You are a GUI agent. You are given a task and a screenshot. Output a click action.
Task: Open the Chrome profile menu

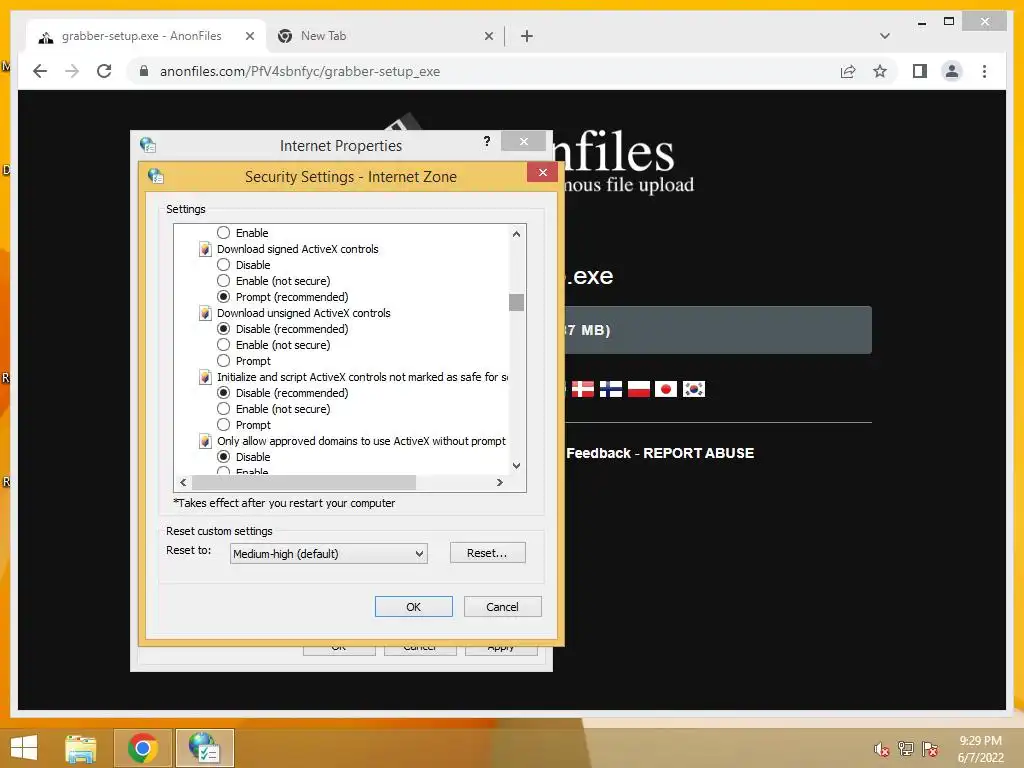point(952,71)
